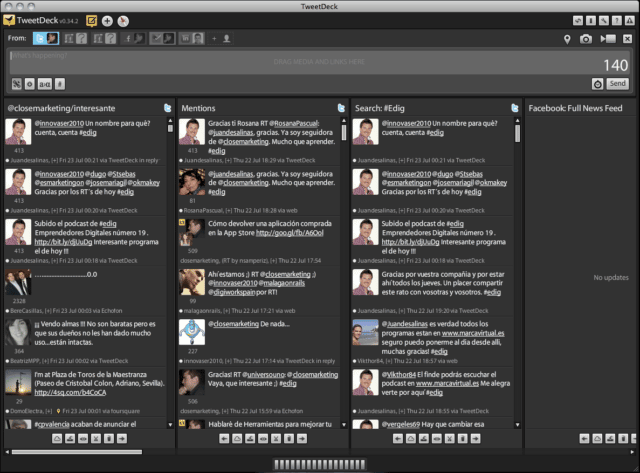Select the Mentions column header
This screenshot has height=473, width=640.
pos(198,108)
